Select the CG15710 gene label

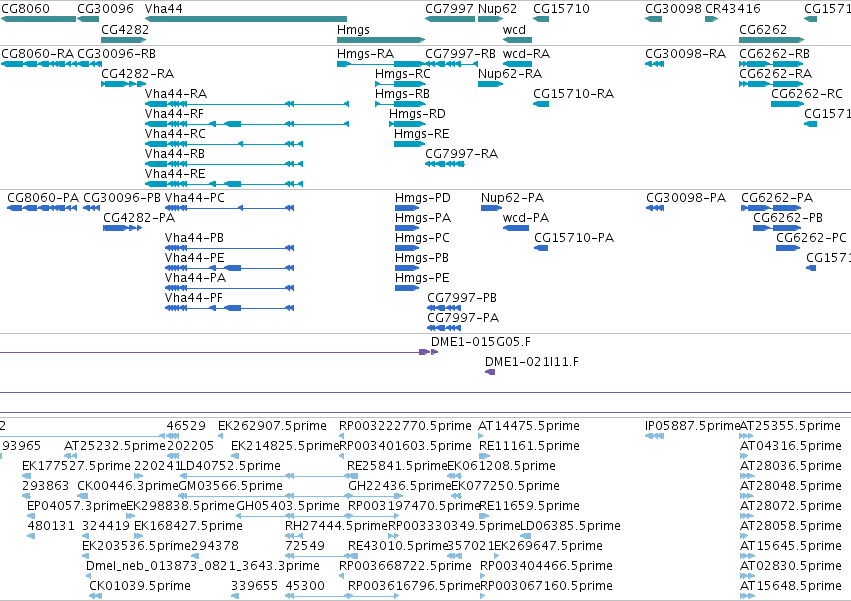561,9
